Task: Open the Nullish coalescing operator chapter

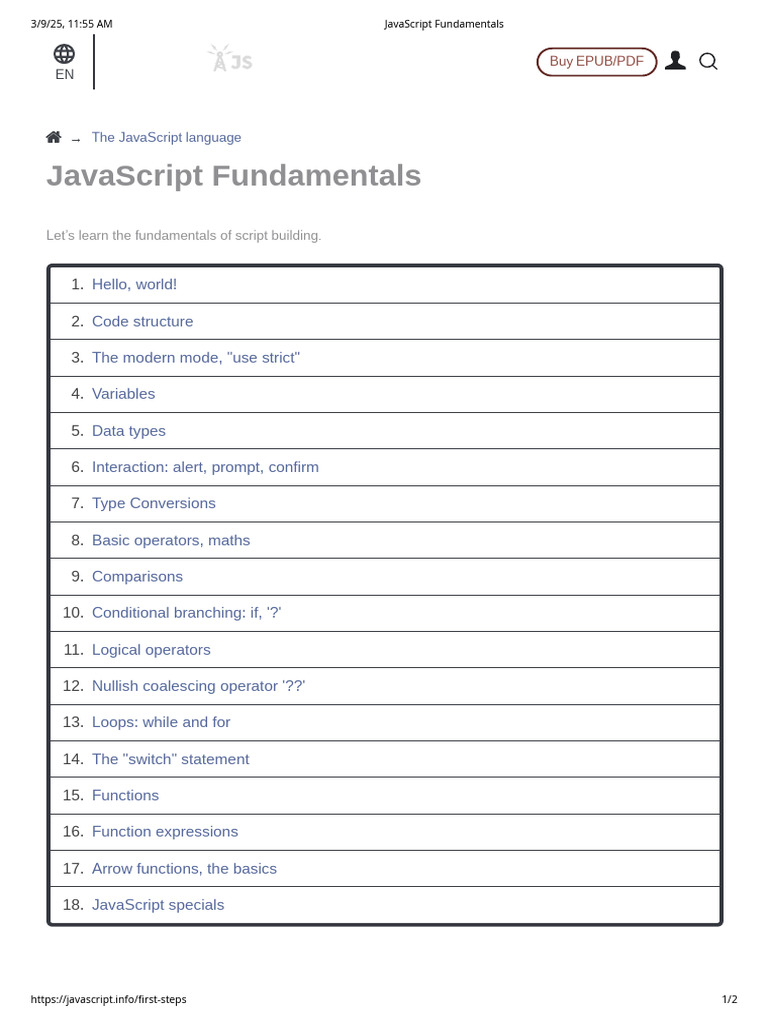Action: (198, 686)
